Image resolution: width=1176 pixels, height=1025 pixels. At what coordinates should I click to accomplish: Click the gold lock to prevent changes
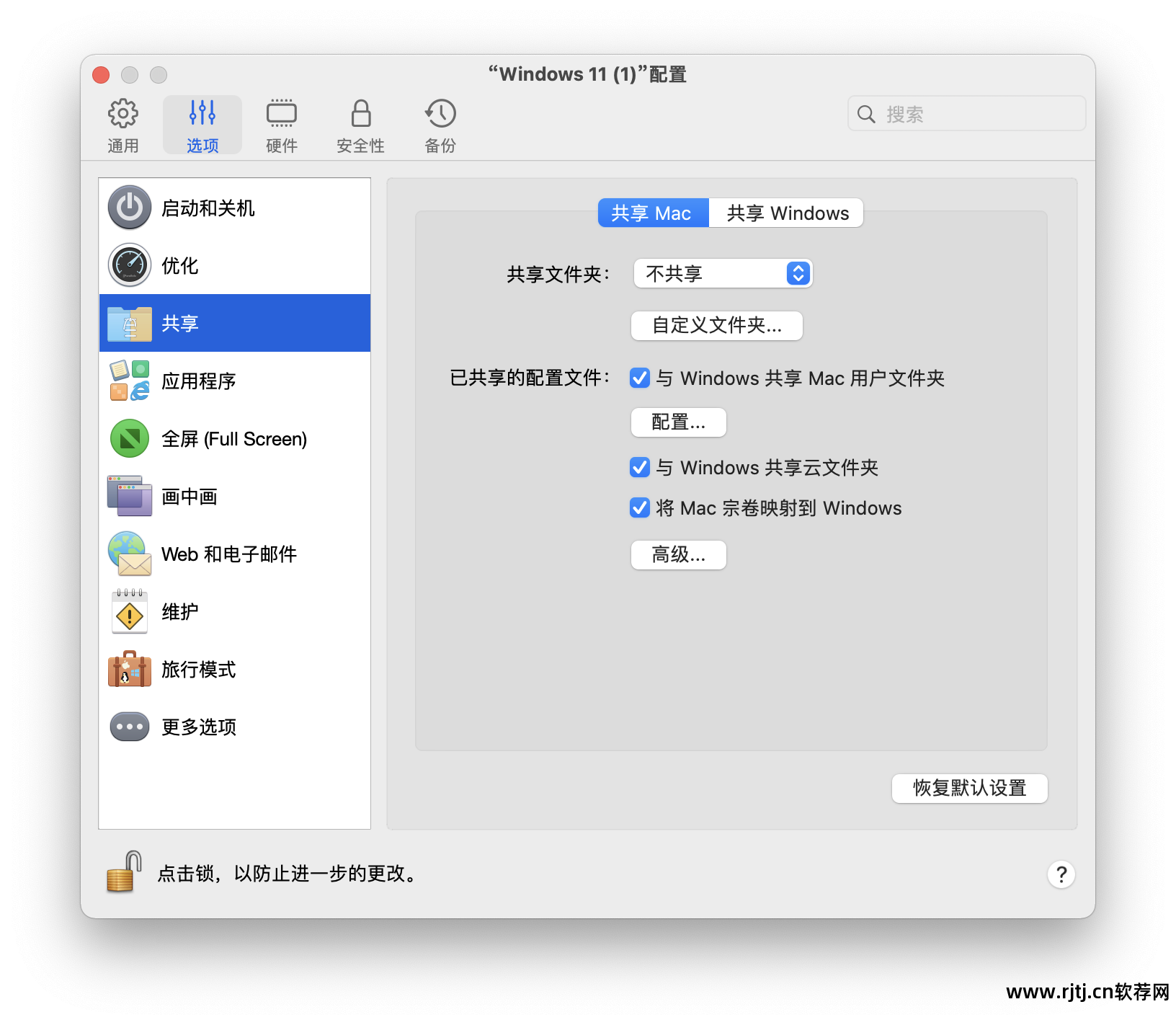(x=124, y=872)
